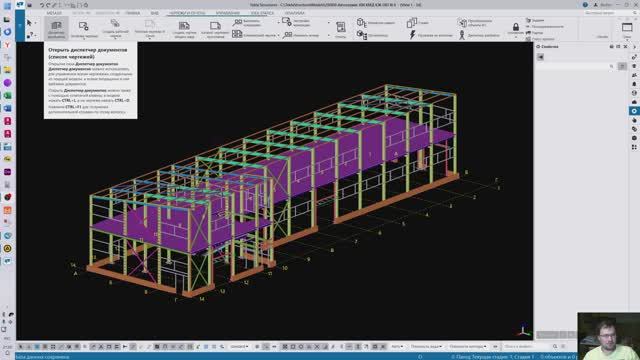This screenshot has width=640, height=360.
Task: Click the Quick Launch search field
Action: (610, 13)
